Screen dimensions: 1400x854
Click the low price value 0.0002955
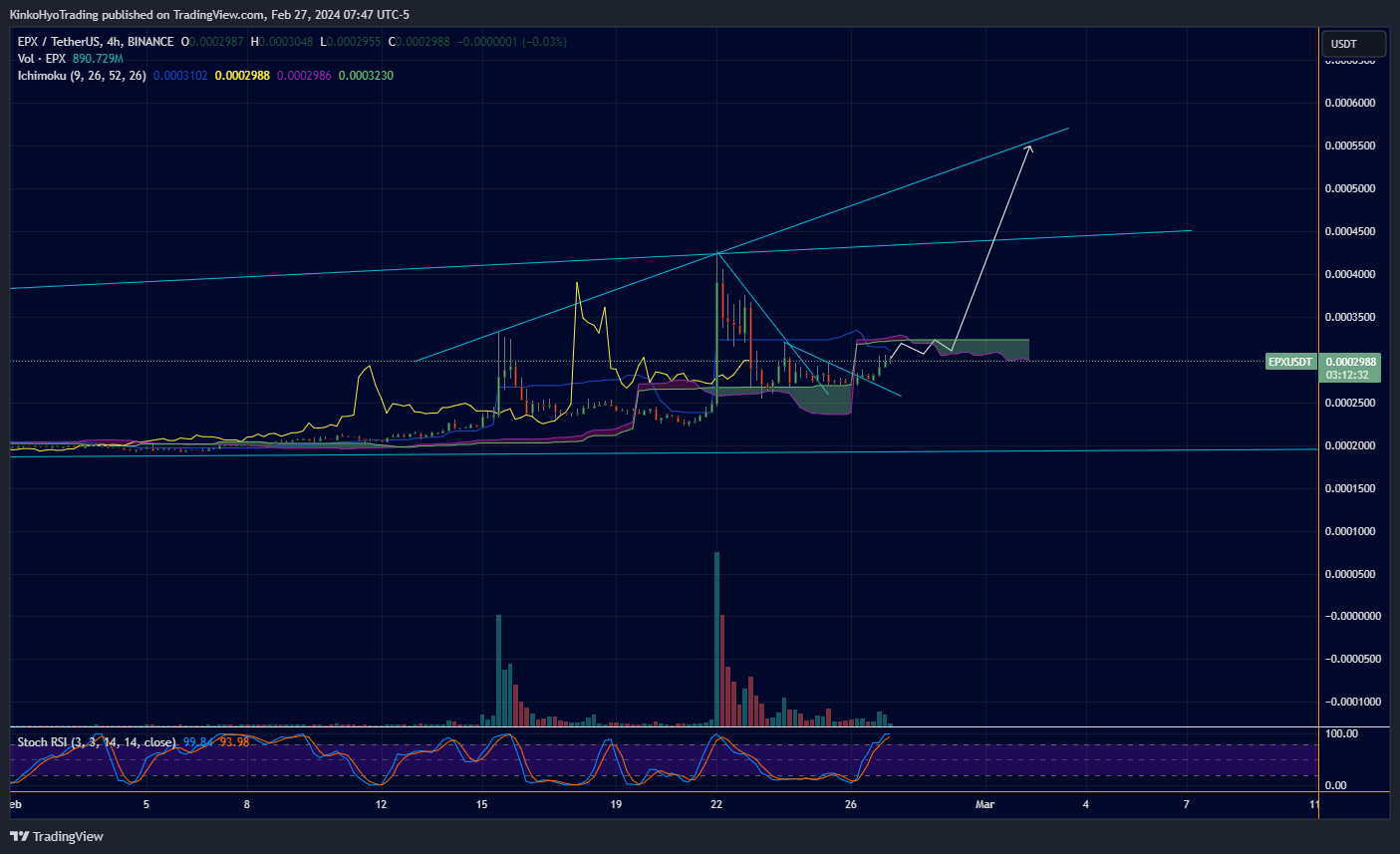point(354,42)
